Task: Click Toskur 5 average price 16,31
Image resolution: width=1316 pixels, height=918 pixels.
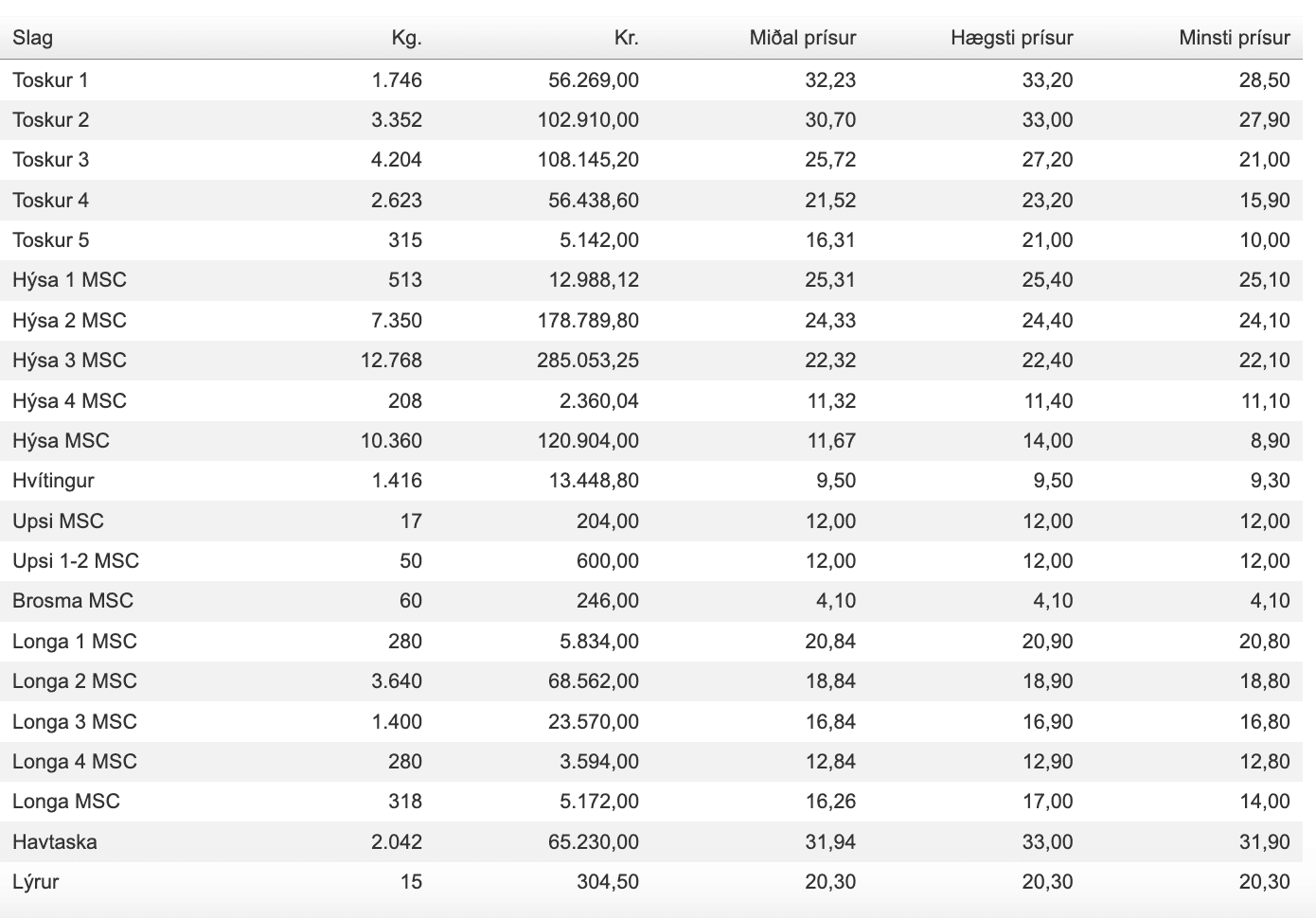Action: [x=830, y=240]
